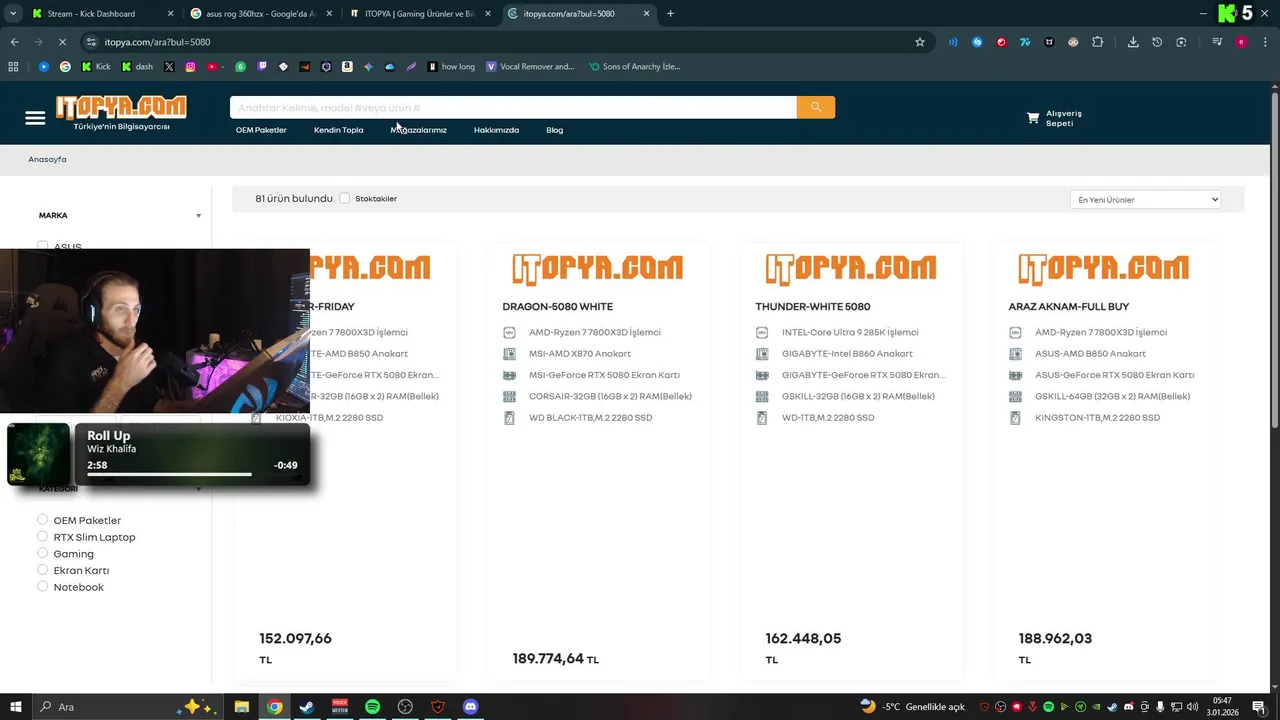The image size is (1280, 720).
Task: Switch to the ITOPYA Gaming Ürünler tab
Action: pyautogui.click(x=419, y=14)
